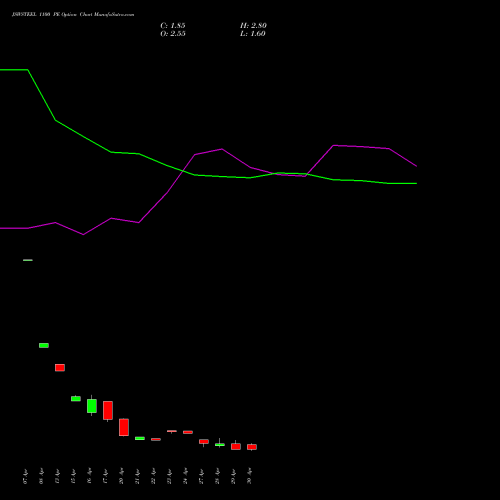Click the thin red candle for 22 Apr
The width and height of the screenshot is (500, 500).
point(156,439)
